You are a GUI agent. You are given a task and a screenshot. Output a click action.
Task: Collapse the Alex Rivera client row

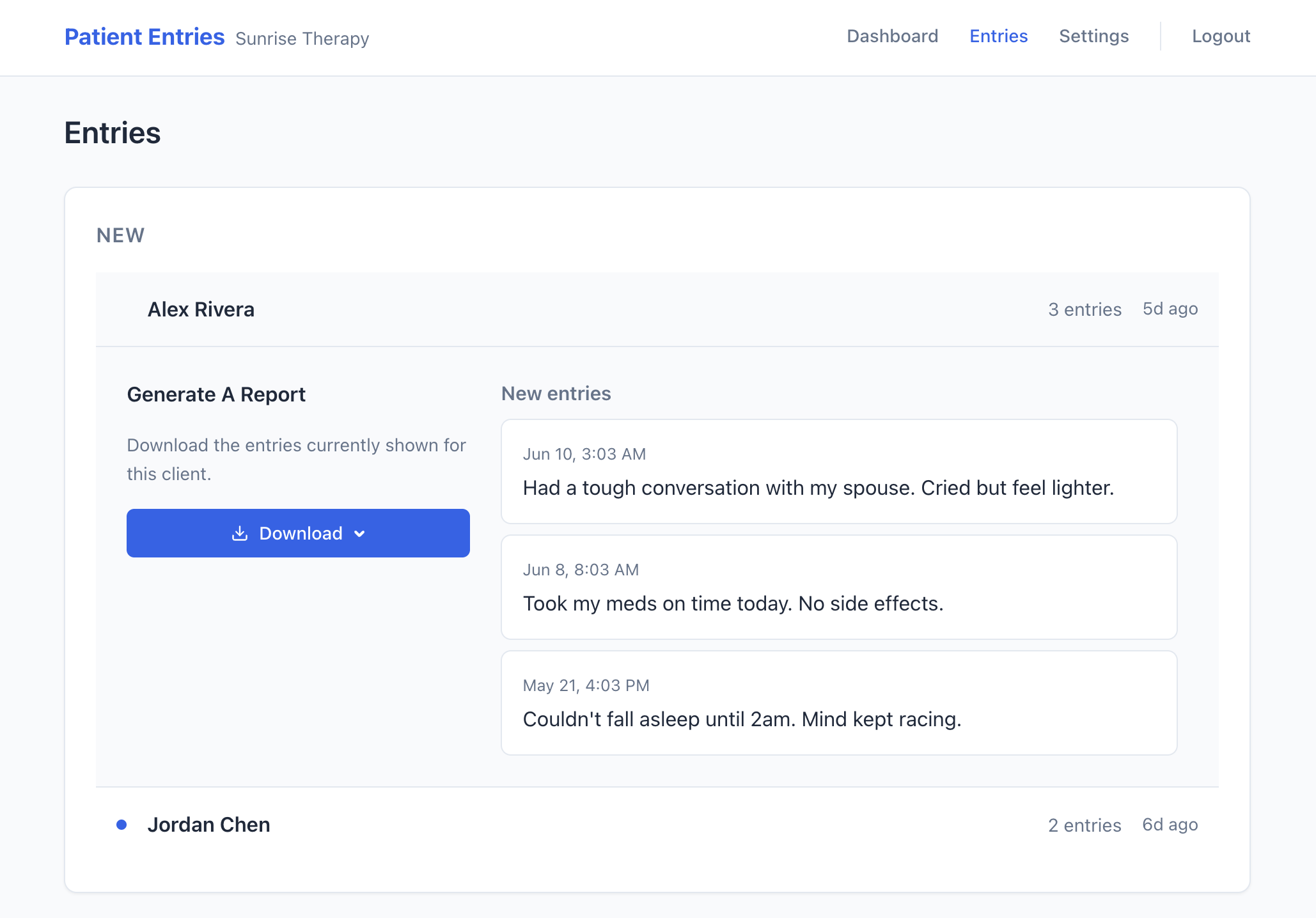coord(657,309)
